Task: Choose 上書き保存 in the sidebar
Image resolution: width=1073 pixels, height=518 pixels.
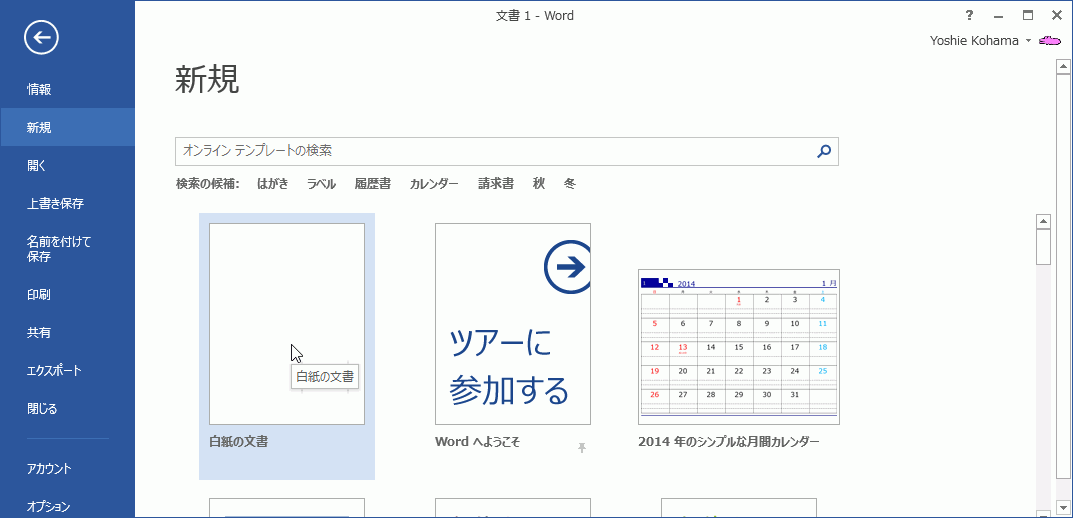Action: coord(67,203)
